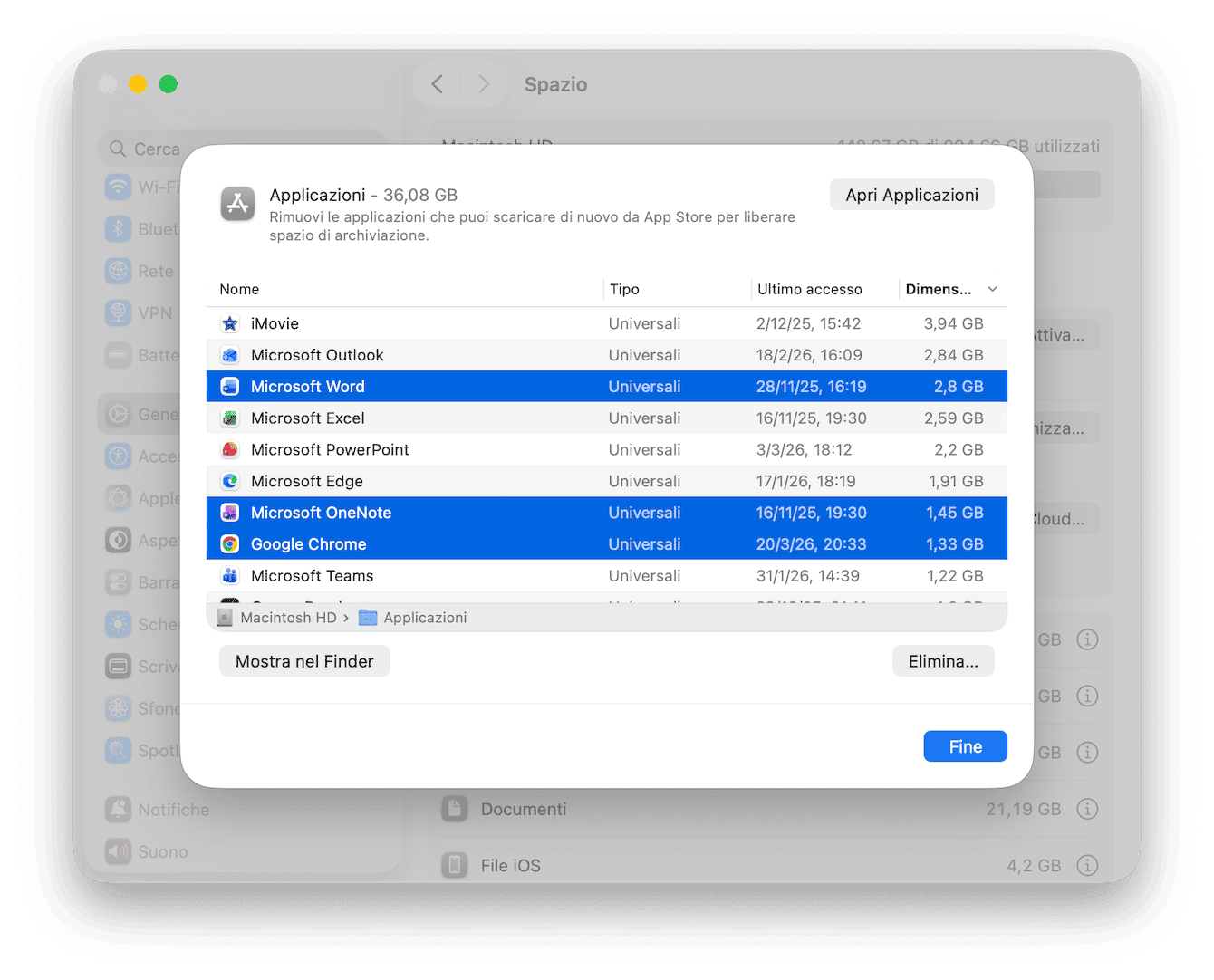Screen dimensions: 1214x980
Task: Click the Microsoft Edge app icon
Action: pos(230,481)
